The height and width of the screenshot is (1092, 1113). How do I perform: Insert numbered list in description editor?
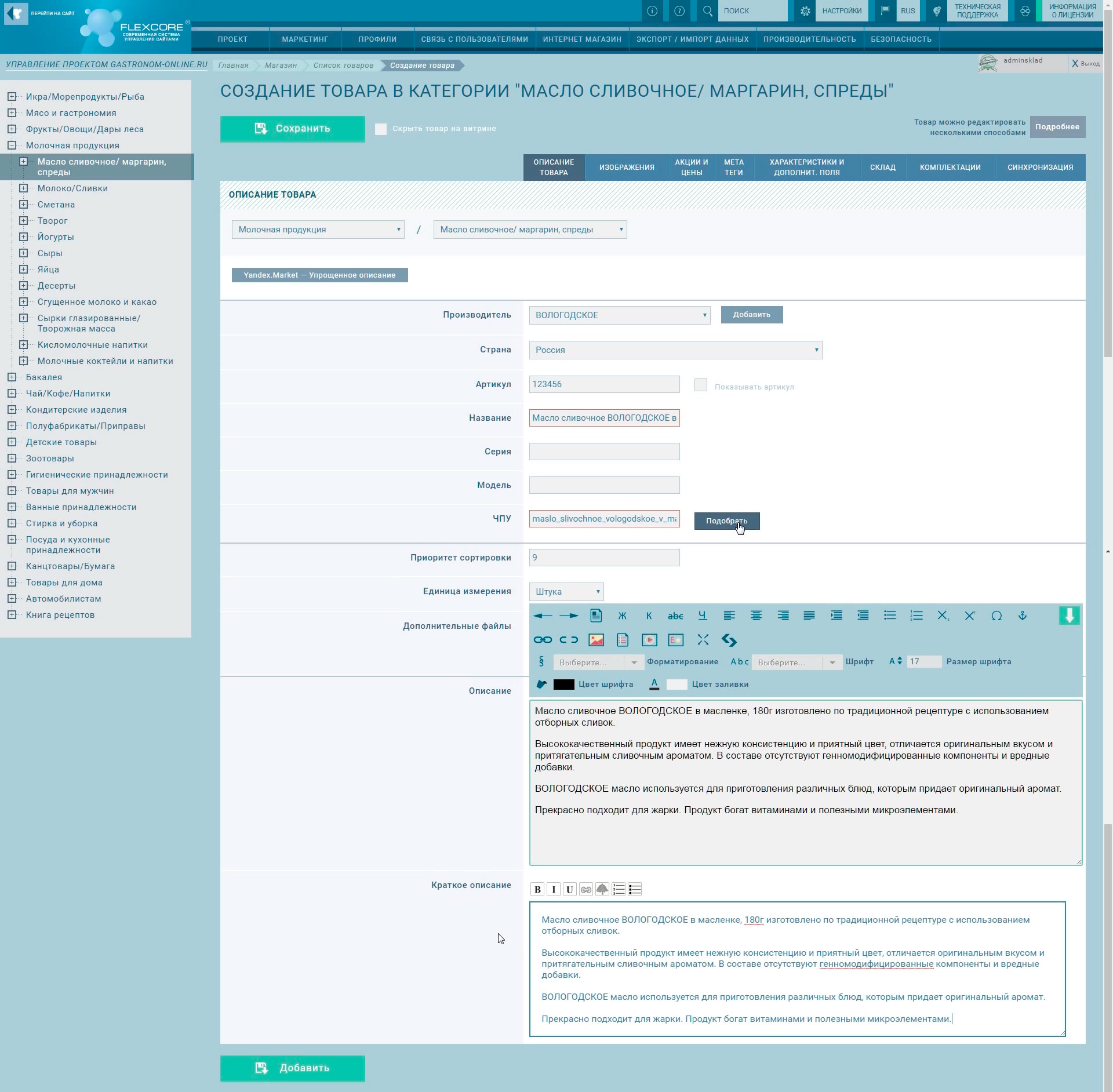(x=916, y=616)
